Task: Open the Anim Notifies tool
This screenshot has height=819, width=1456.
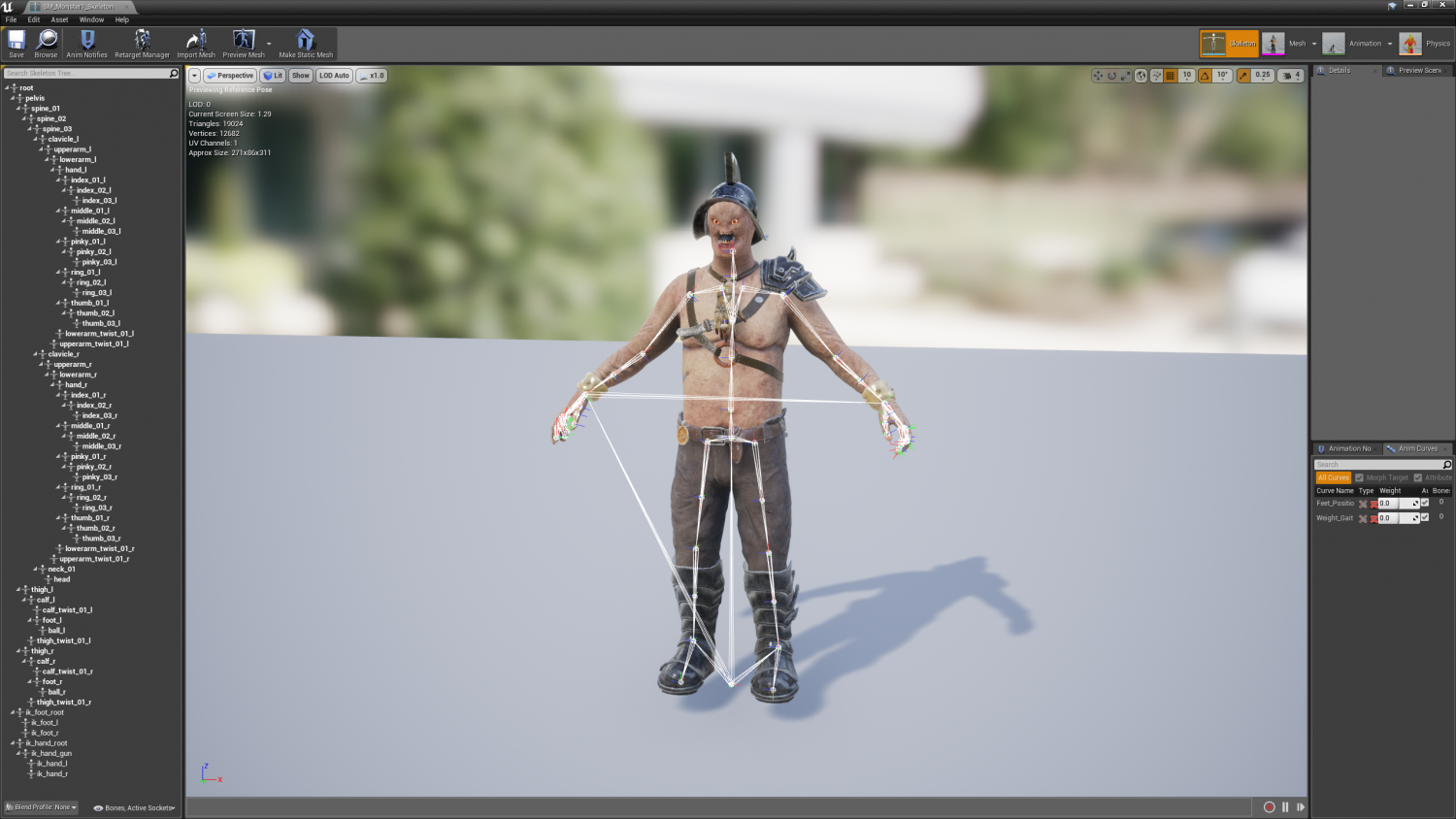Action: (86, 43)
